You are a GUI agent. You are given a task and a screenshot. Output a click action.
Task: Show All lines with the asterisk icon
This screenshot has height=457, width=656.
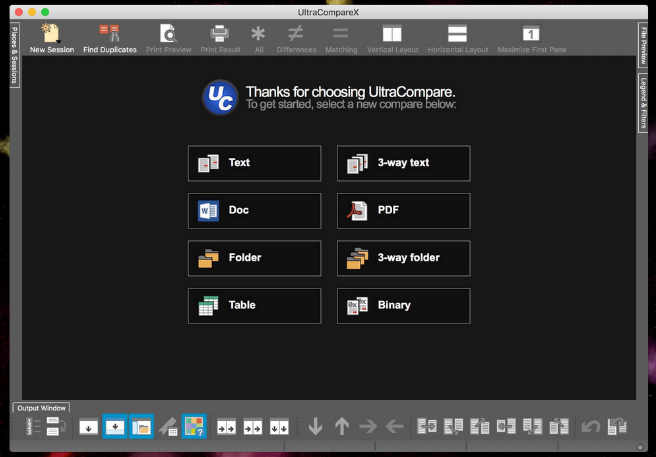[258, 33]
